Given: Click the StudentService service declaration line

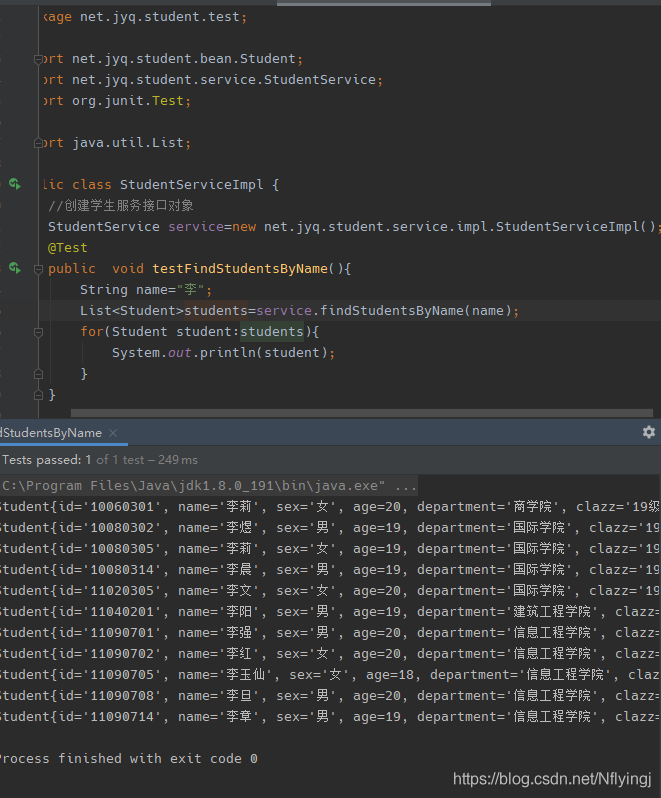Looking at the screenshot, I should pos(354,226).
